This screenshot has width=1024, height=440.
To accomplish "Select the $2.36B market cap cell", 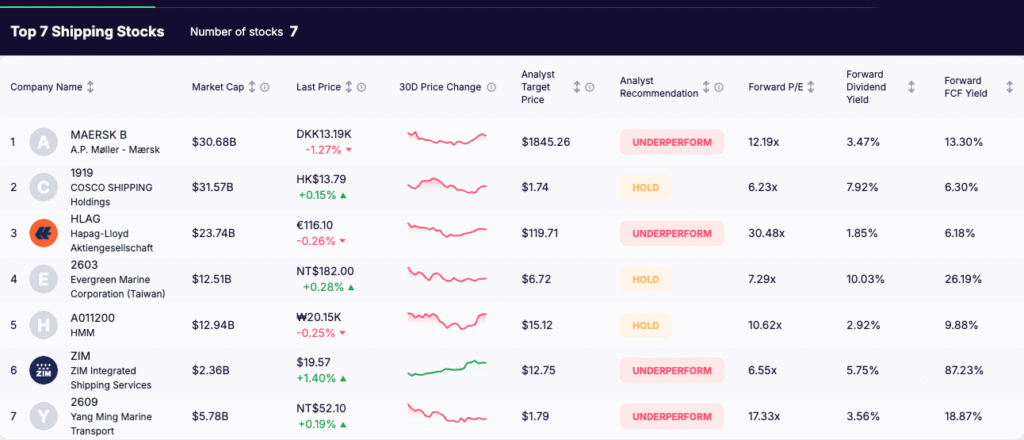I will 210,371.
